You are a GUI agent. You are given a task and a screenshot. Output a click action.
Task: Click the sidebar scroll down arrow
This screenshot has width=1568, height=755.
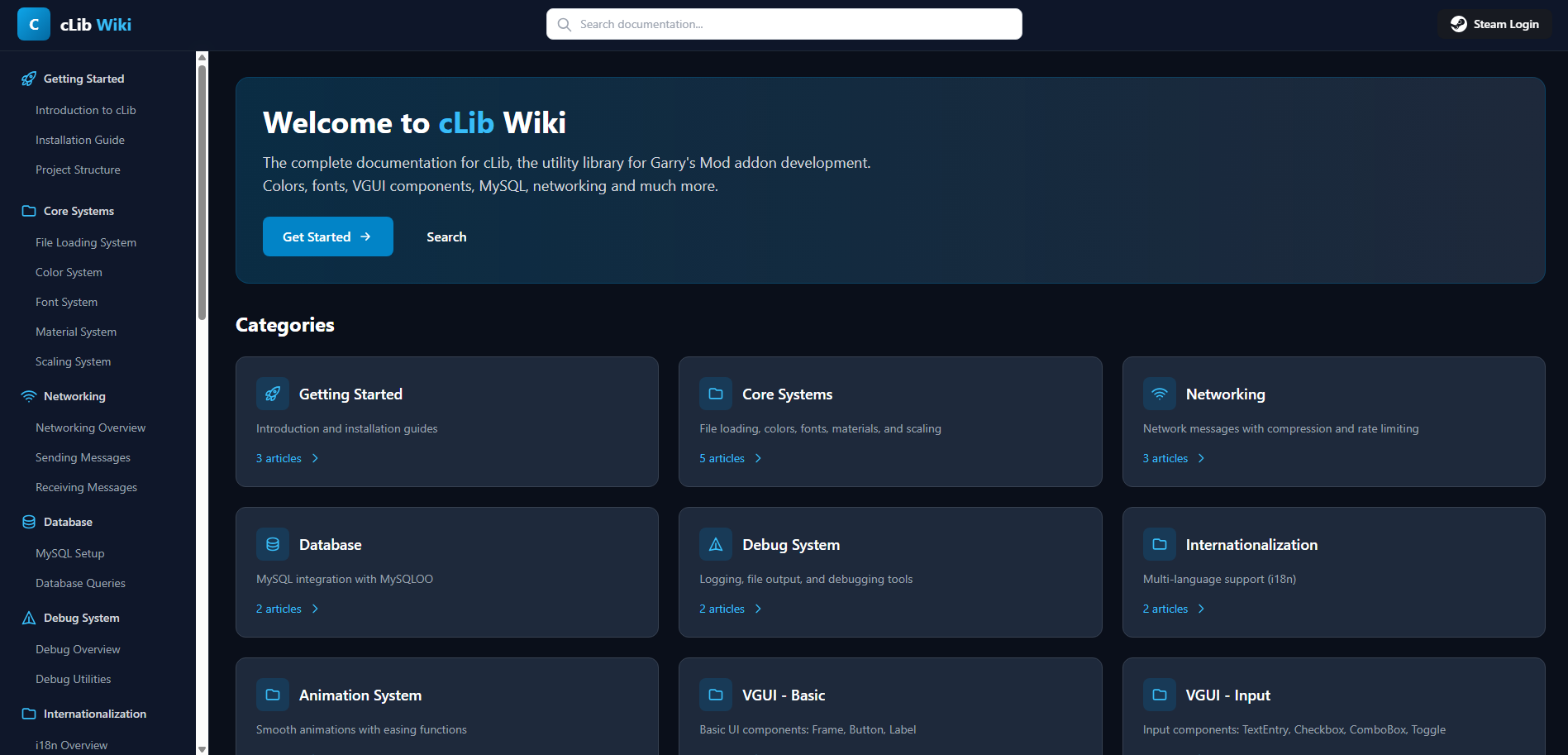point(202,749)
